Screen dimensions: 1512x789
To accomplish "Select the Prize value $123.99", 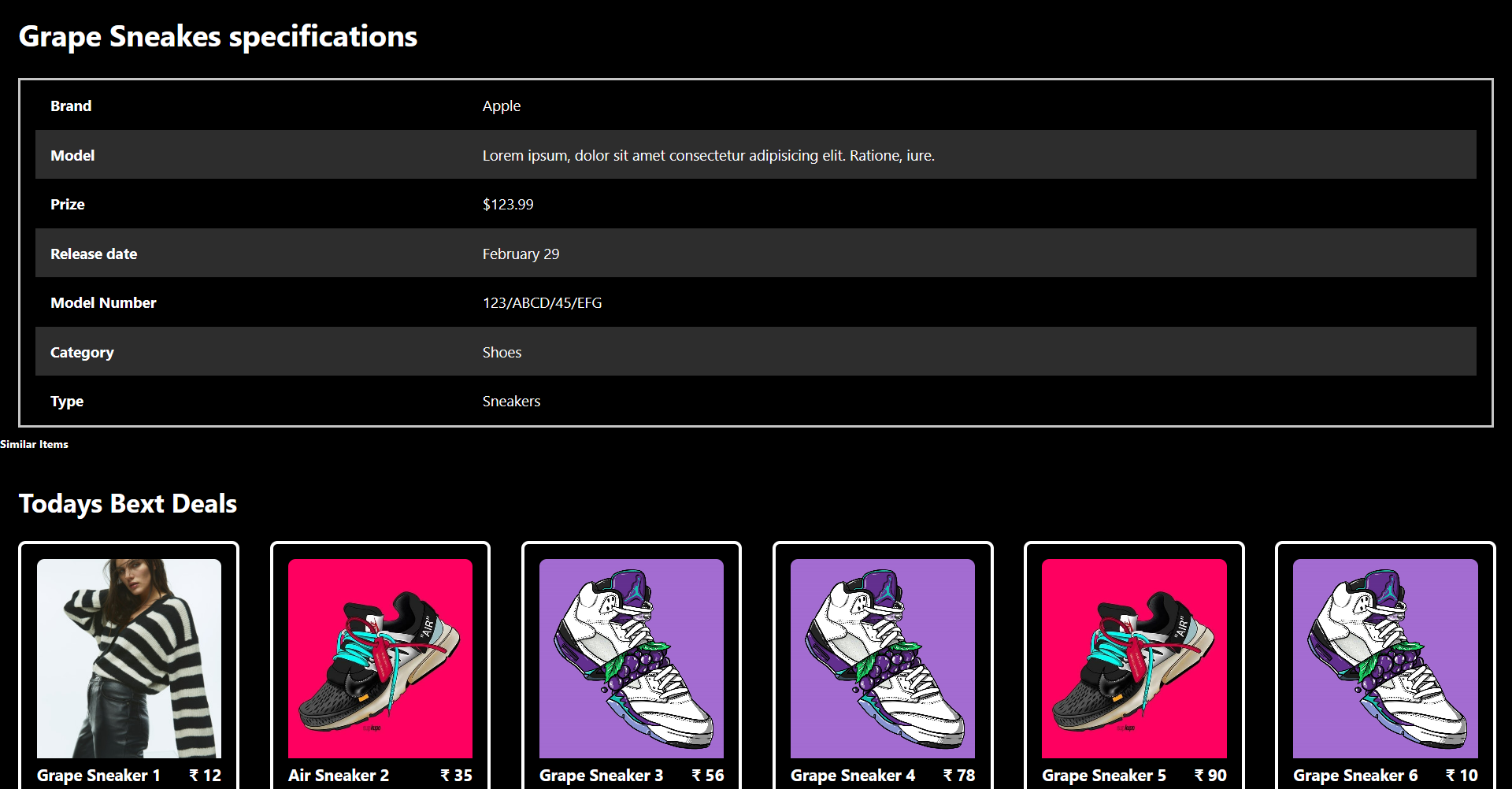I will [x=507, y=204].
